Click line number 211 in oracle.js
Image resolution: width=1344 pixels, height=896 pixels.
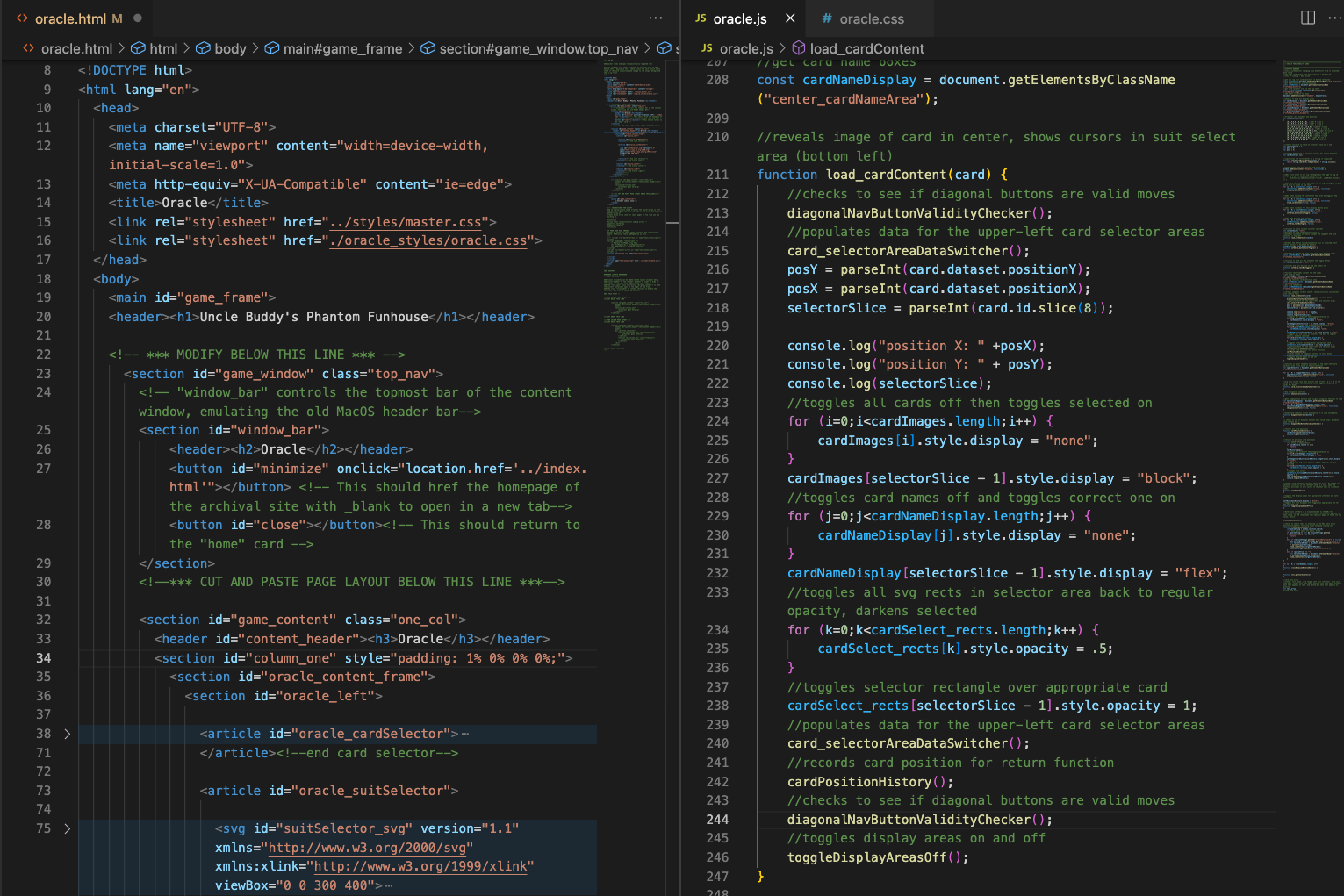pyautogui.click(x=717, y=175)
